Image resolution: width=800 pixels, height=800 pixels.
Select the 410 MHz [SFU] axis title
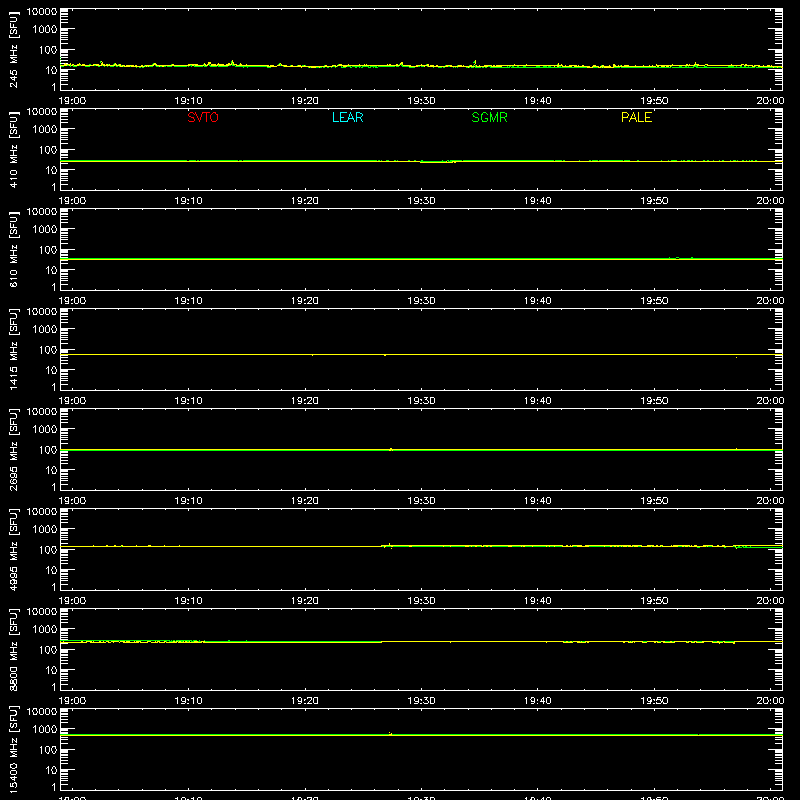point(14,149)
